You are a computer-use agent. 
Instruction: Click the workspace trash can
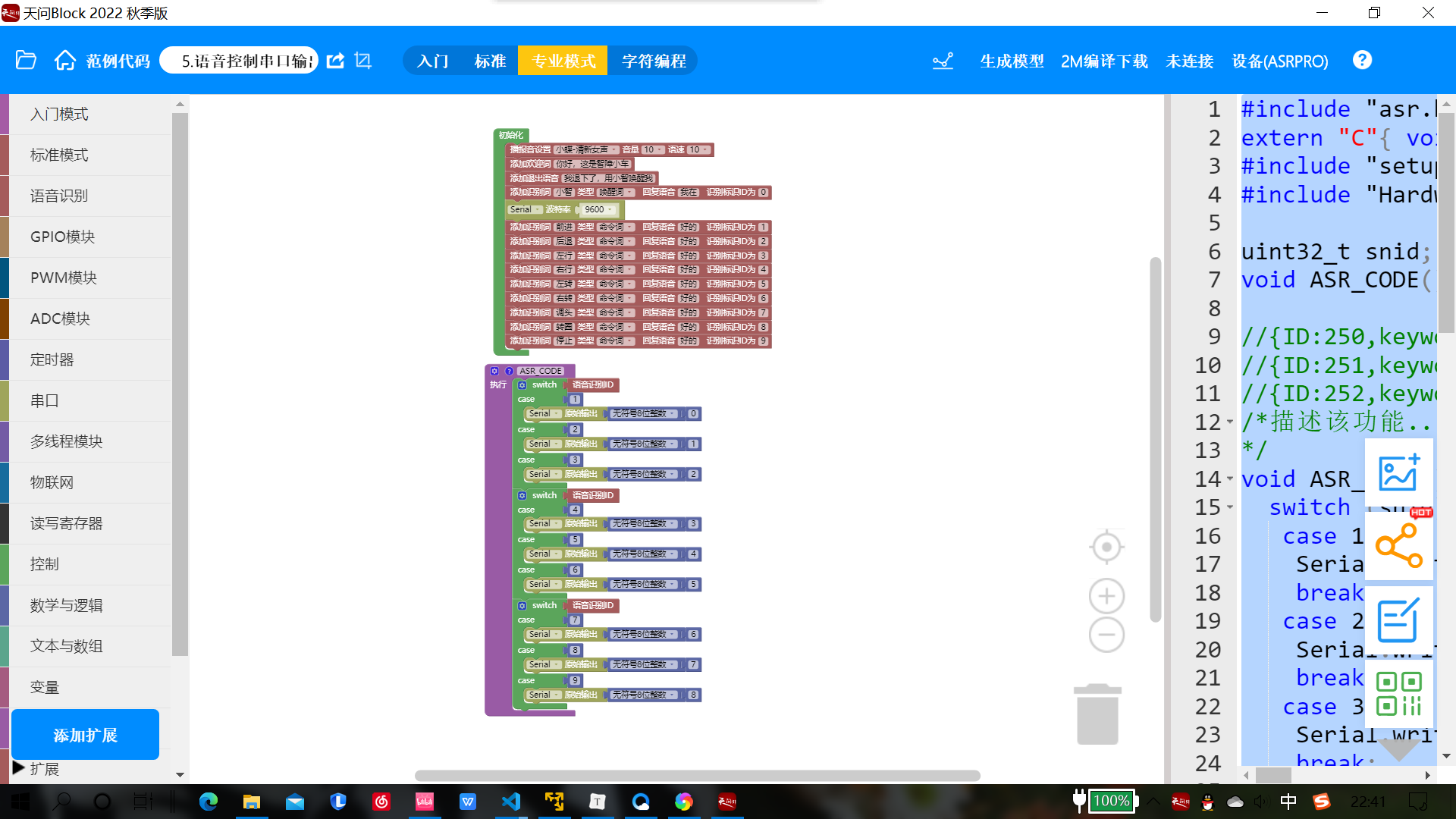(1097, 714)
